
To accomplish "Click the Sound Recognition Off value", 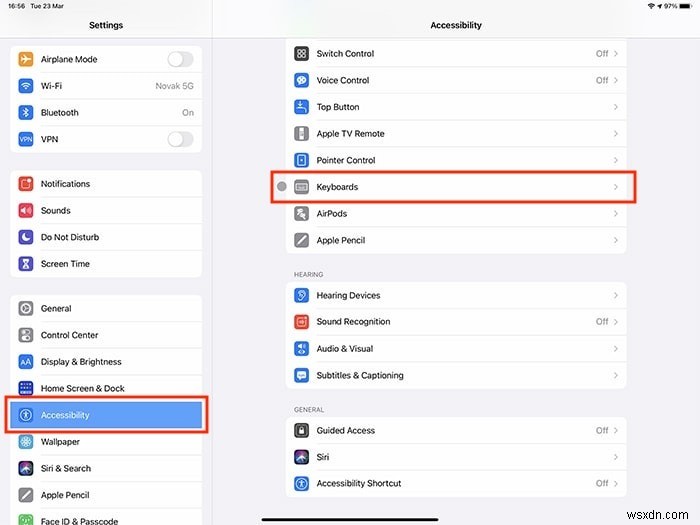I will (602, 321).
